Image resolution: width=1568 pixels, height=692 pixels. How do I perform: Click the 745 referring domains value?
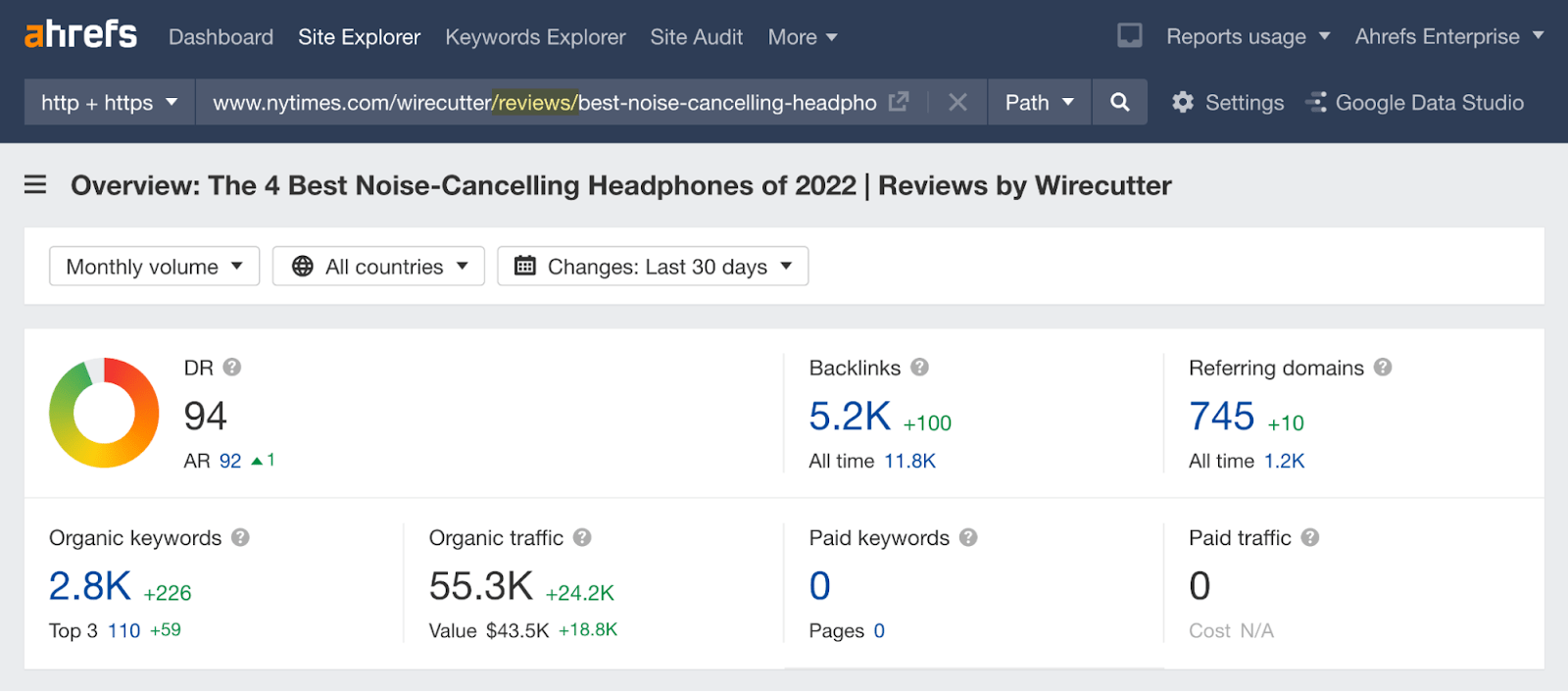tap(1221, 417)
